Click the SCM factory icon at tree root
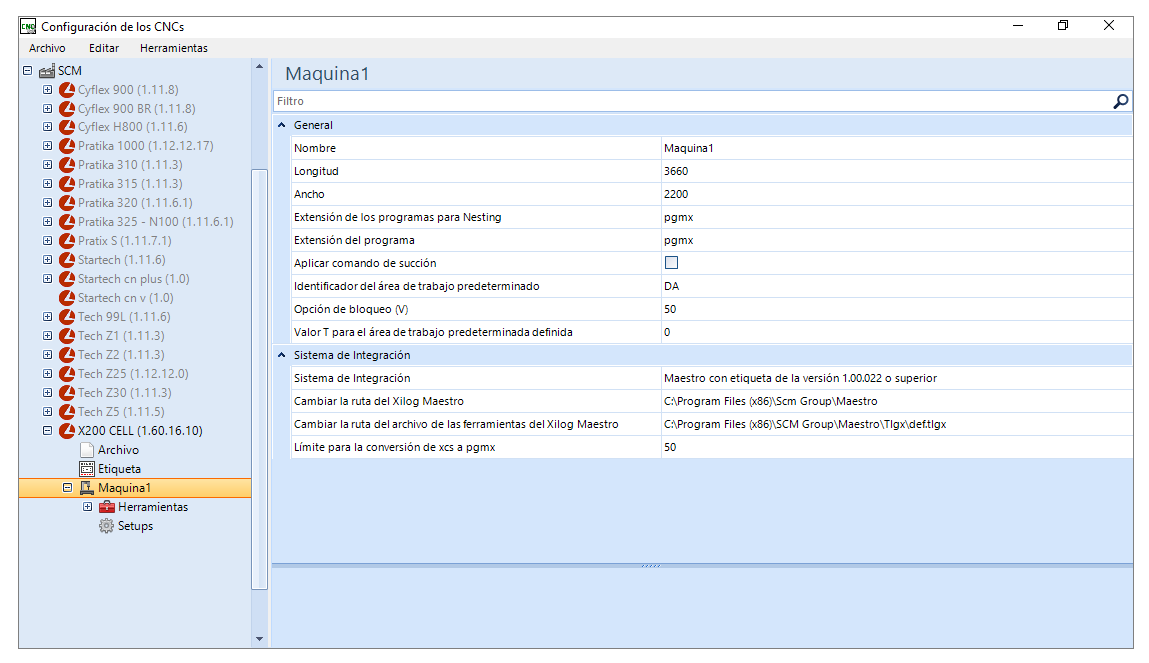Image resolution: width=1149 pixels, height=663 pixels. point(47,71)
